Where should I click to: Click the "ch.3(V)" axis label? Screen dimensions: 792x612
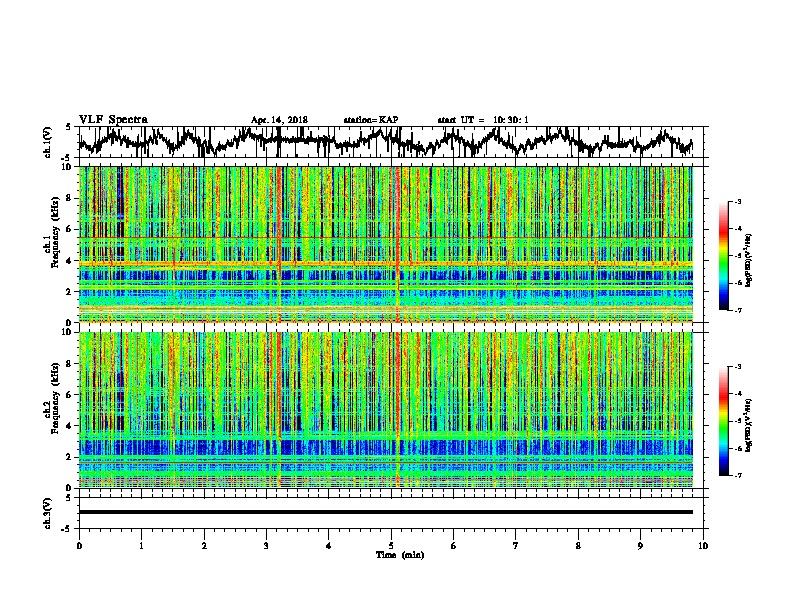[x=48, y=513]
